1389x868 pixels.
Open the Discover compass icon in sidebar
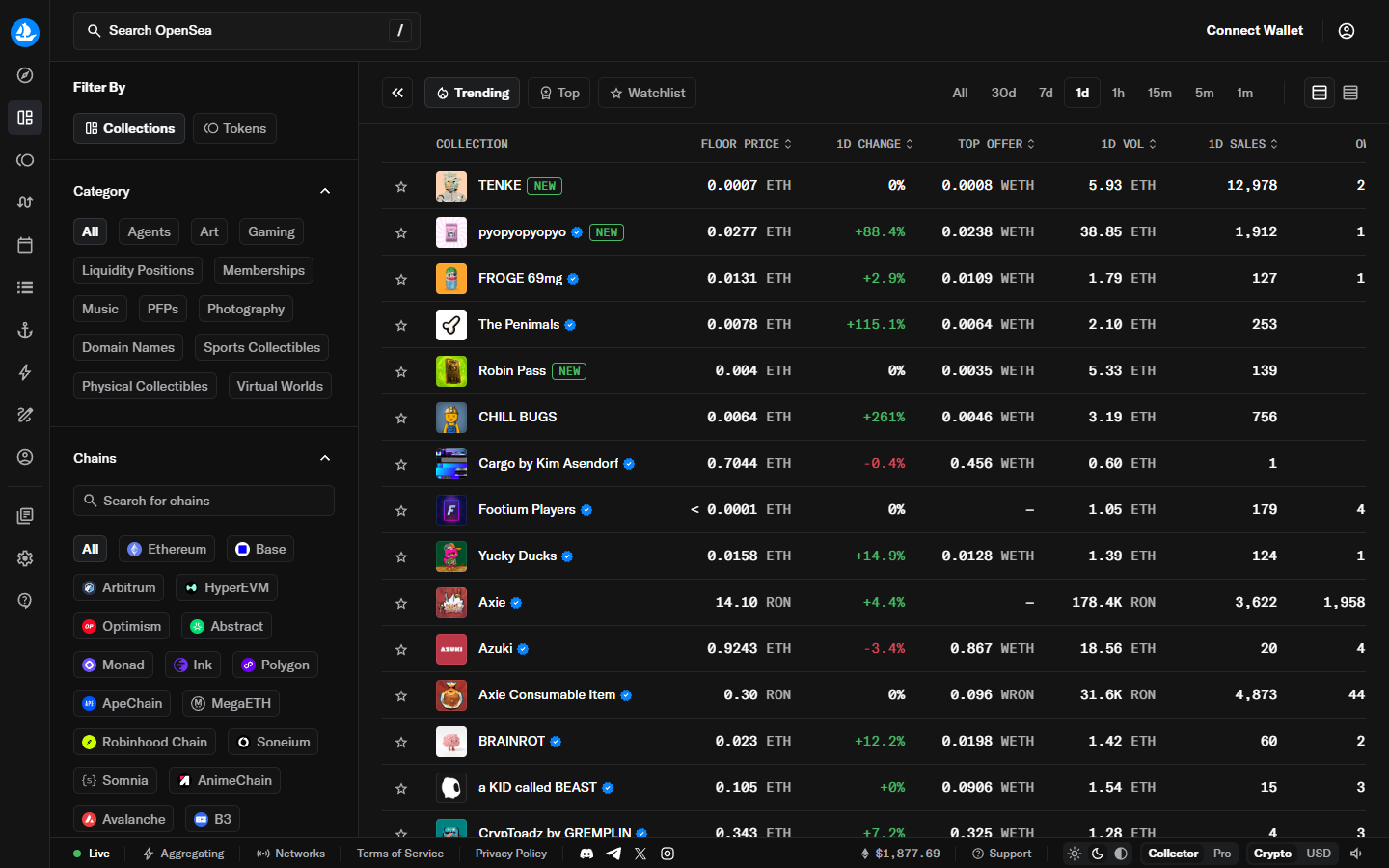(25, 75)
